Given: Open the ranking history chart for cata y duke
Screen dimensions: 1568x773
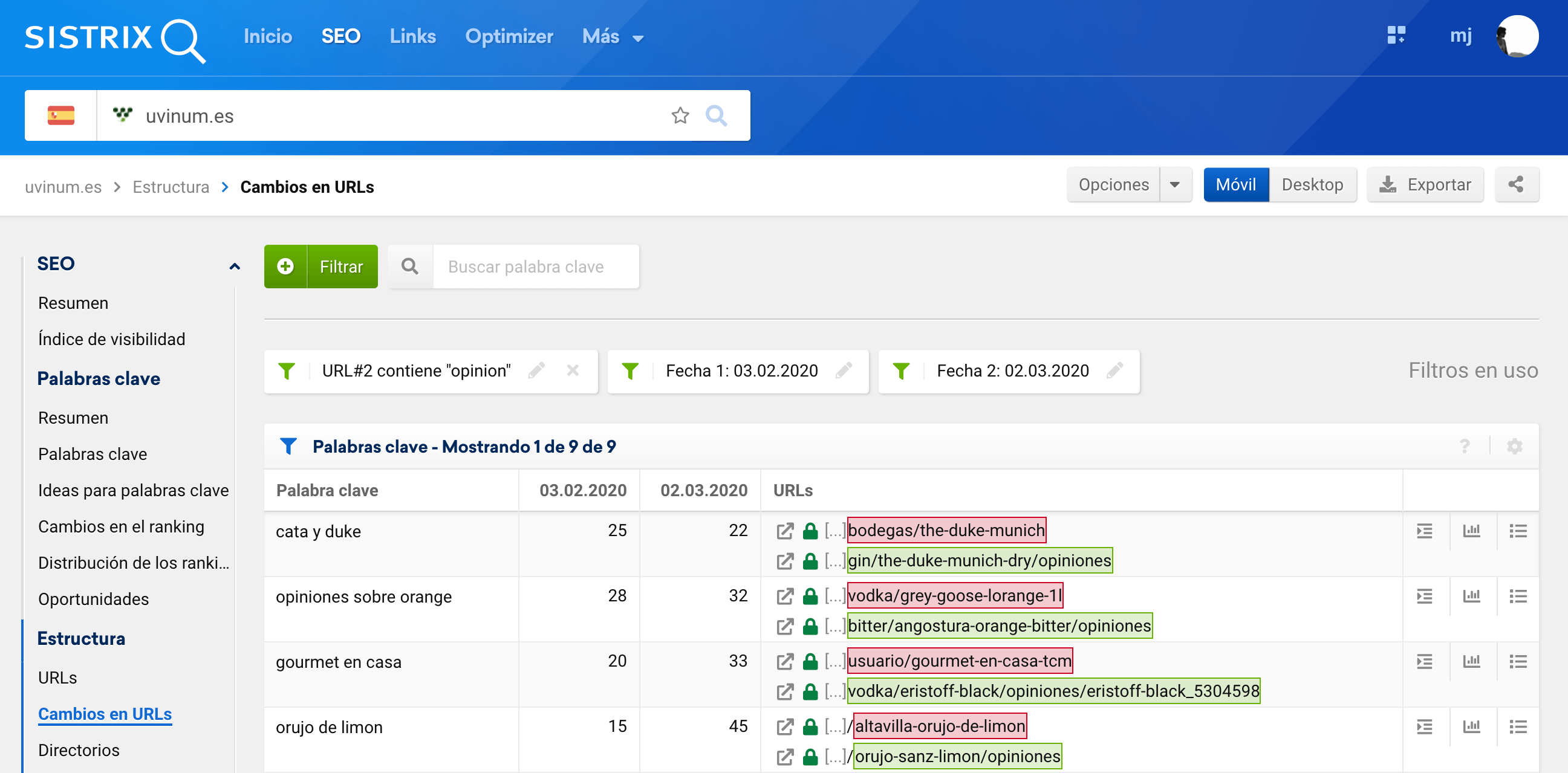Looking at the screenshot, I should [1471, 531].
